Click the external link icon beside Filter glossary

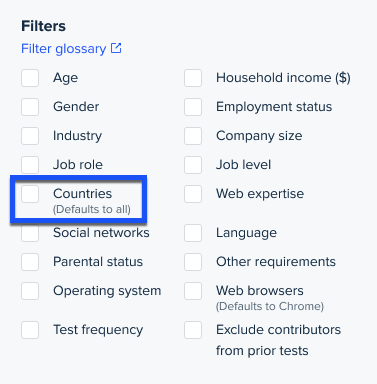(x=116, y=48)
